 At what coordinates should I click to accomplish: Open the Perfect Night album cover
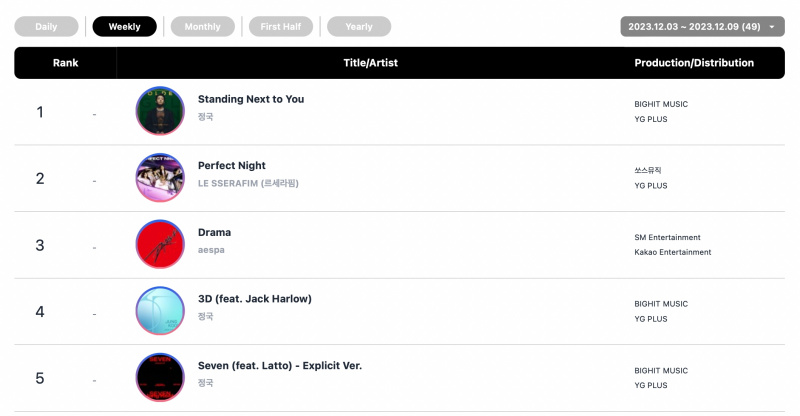pos(160,178)
